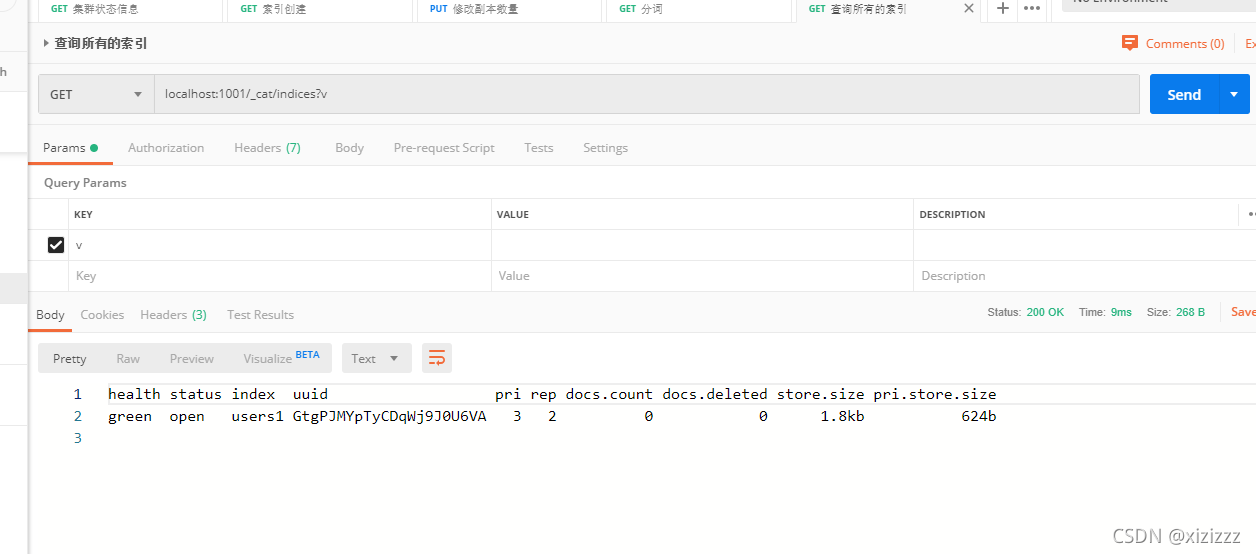Click the Query Params heading
Screen dimensions: 1256x554
pos(85,183)
